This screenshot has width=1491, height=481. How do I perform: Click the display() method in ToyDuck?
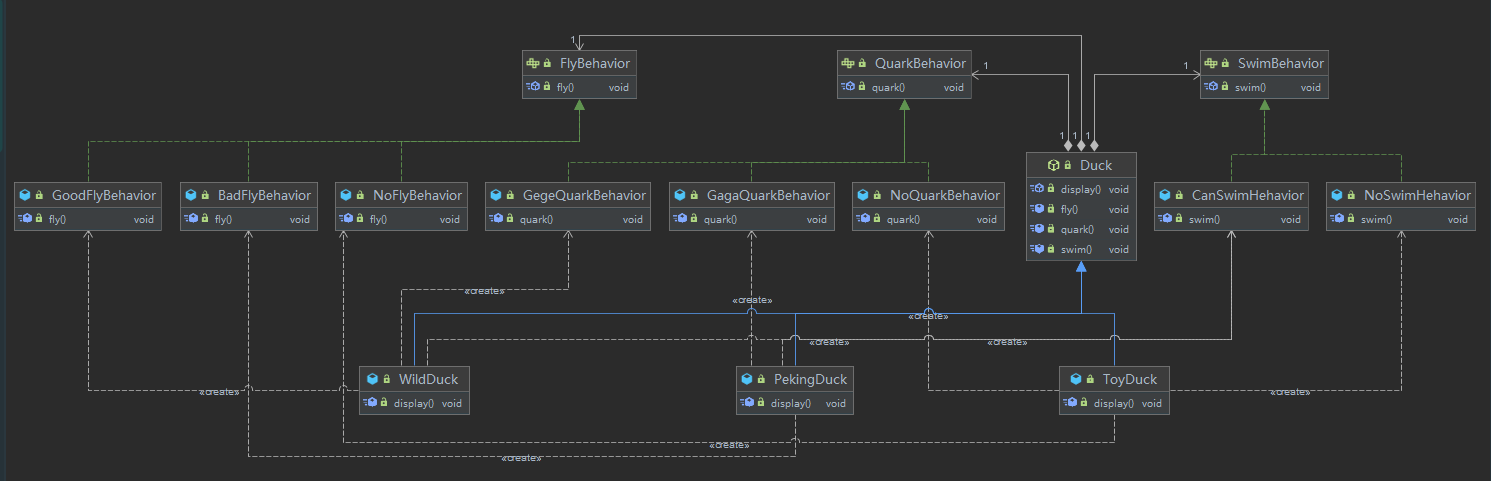click(1114, 403)
